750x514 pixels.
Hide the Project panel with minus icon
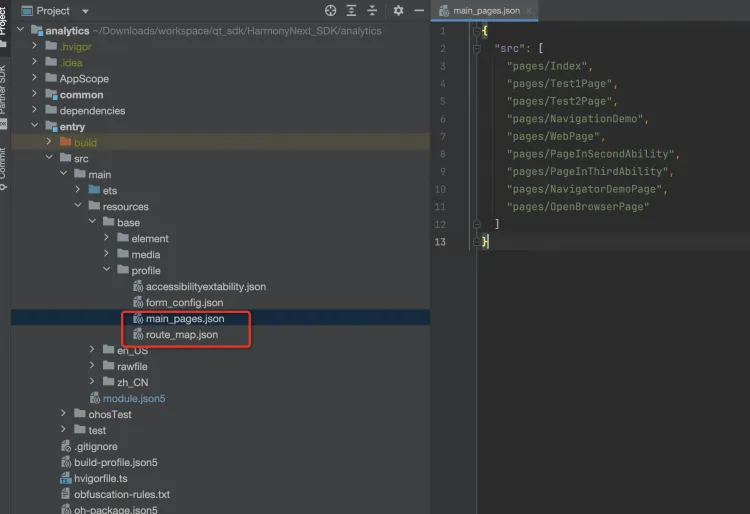(x=417, y=10)
